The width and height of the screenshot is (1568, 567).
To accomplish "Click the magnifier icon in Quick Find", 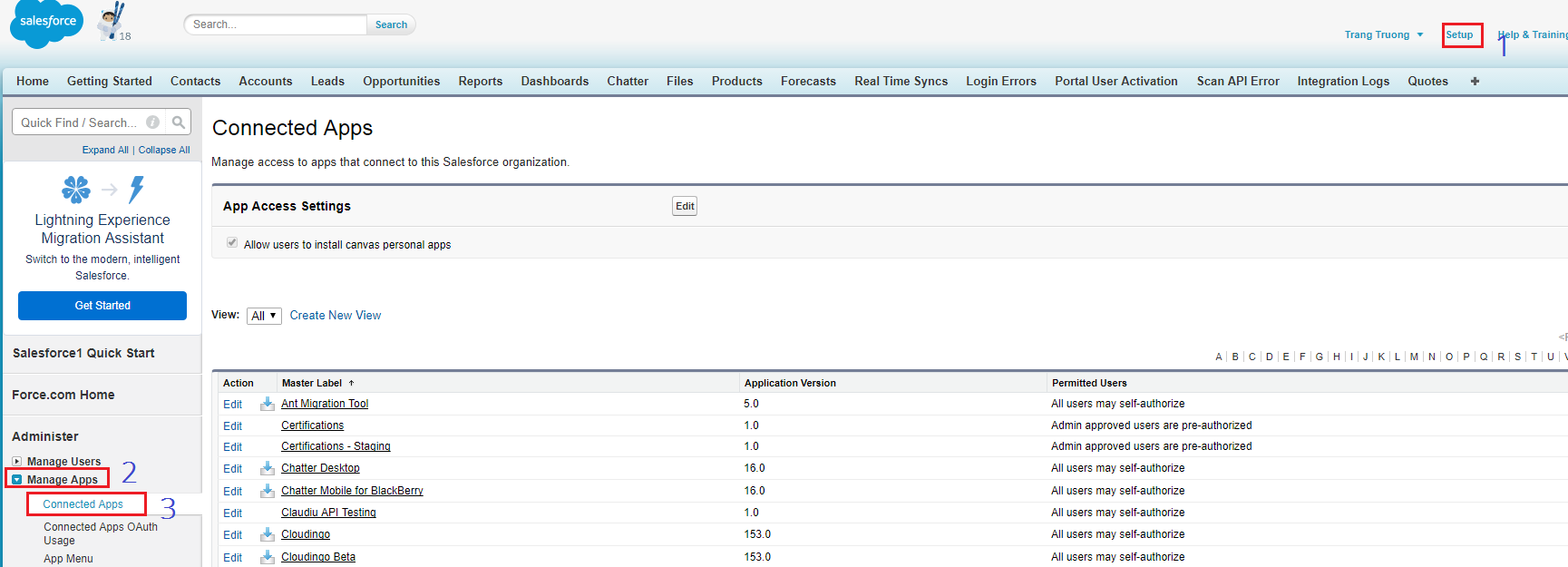I will 179,122.
